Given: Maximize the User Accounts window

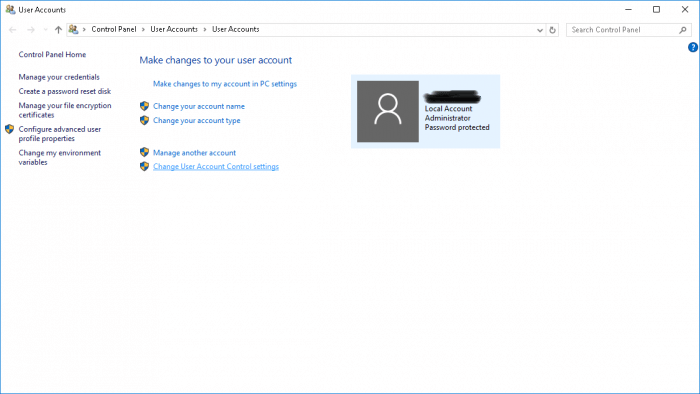Looking at the screenshot, I should click(656, 9).
